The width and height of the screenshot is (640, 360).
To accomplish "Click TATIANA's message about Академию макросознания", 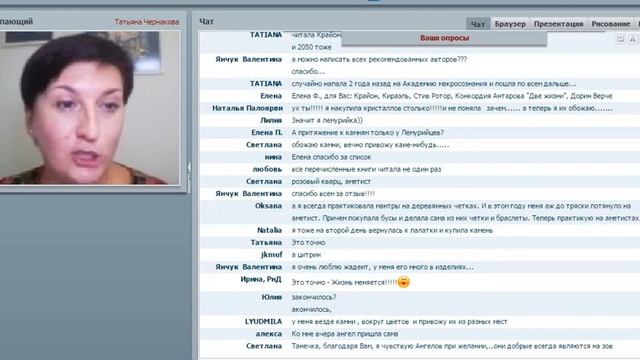I will (x=434, y=84).
